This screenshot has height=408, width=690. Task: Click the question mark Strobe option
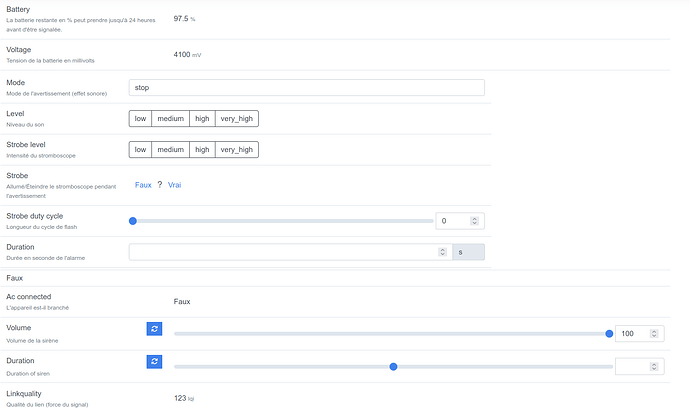[x=159, y=185]
